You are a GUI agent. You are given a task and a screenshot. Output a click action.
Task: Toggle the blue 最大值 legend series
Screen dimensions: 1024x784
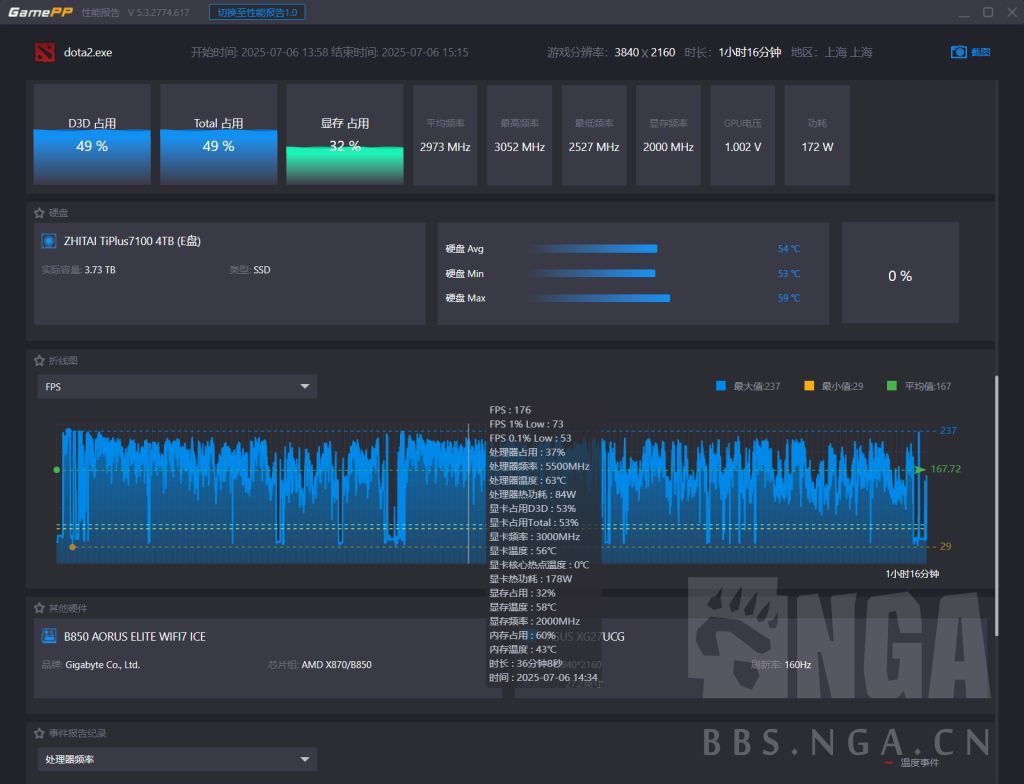[721, 386]
